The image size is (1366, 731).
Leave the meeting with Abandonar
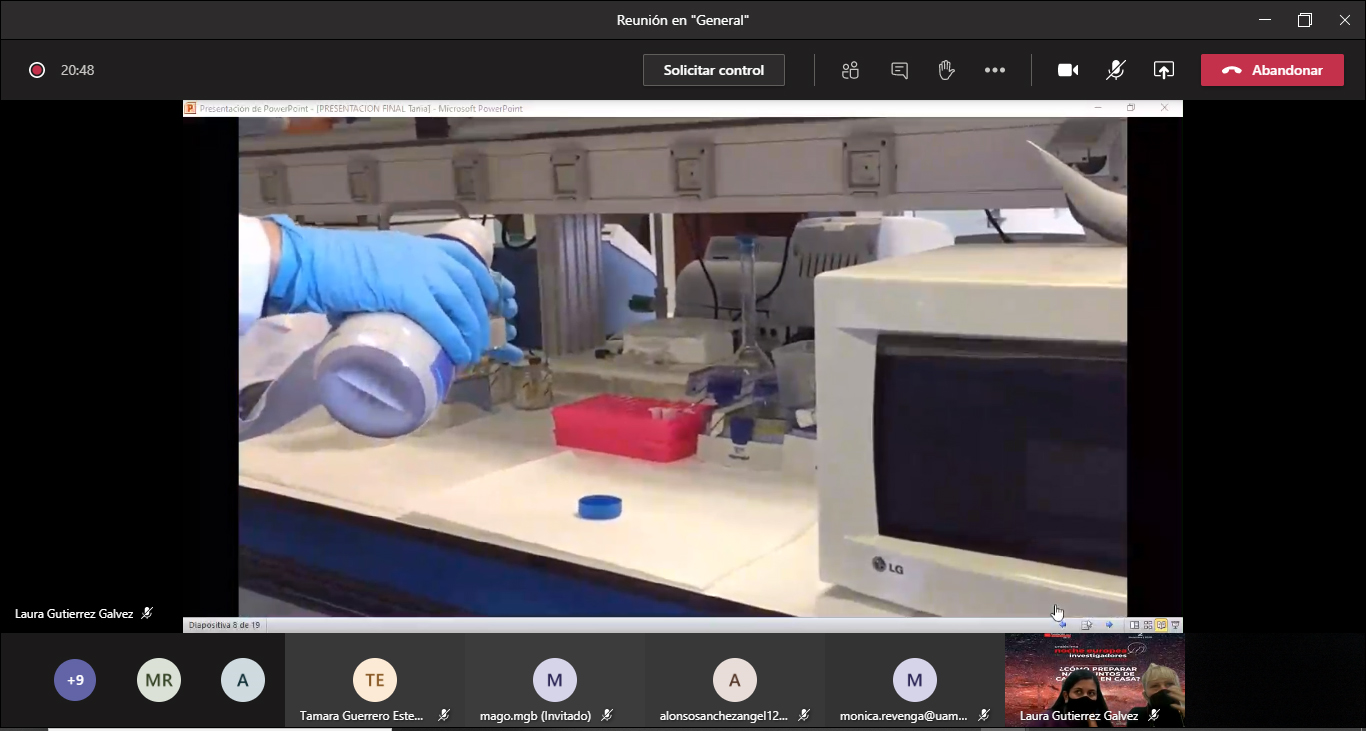(1272, 70)
